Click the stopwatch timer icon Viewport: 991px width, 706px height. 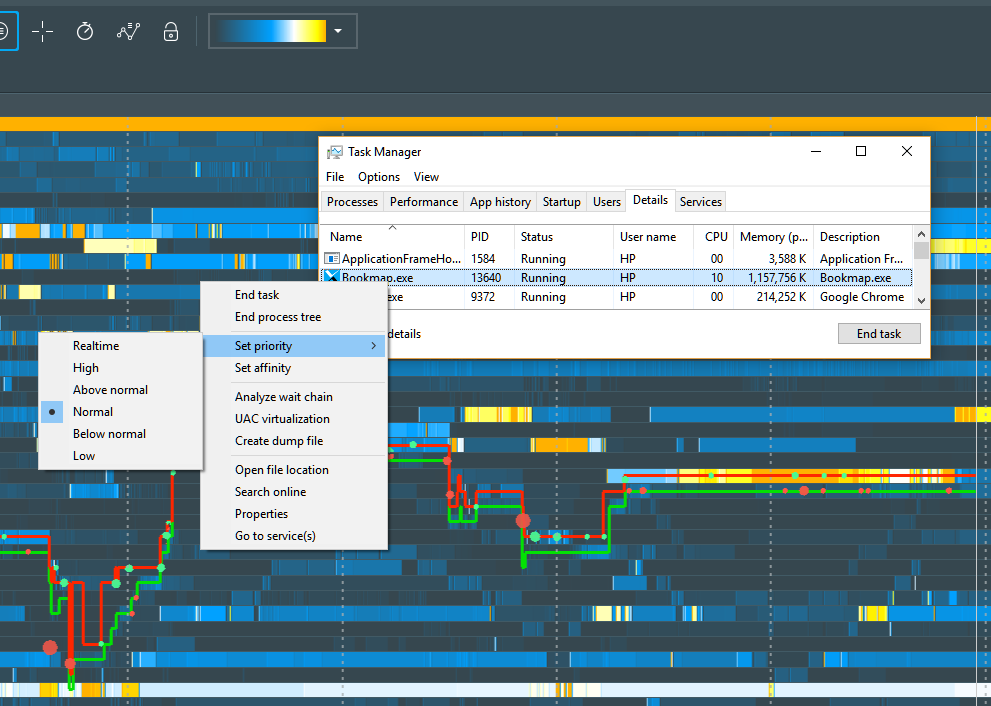coord(85,32)
